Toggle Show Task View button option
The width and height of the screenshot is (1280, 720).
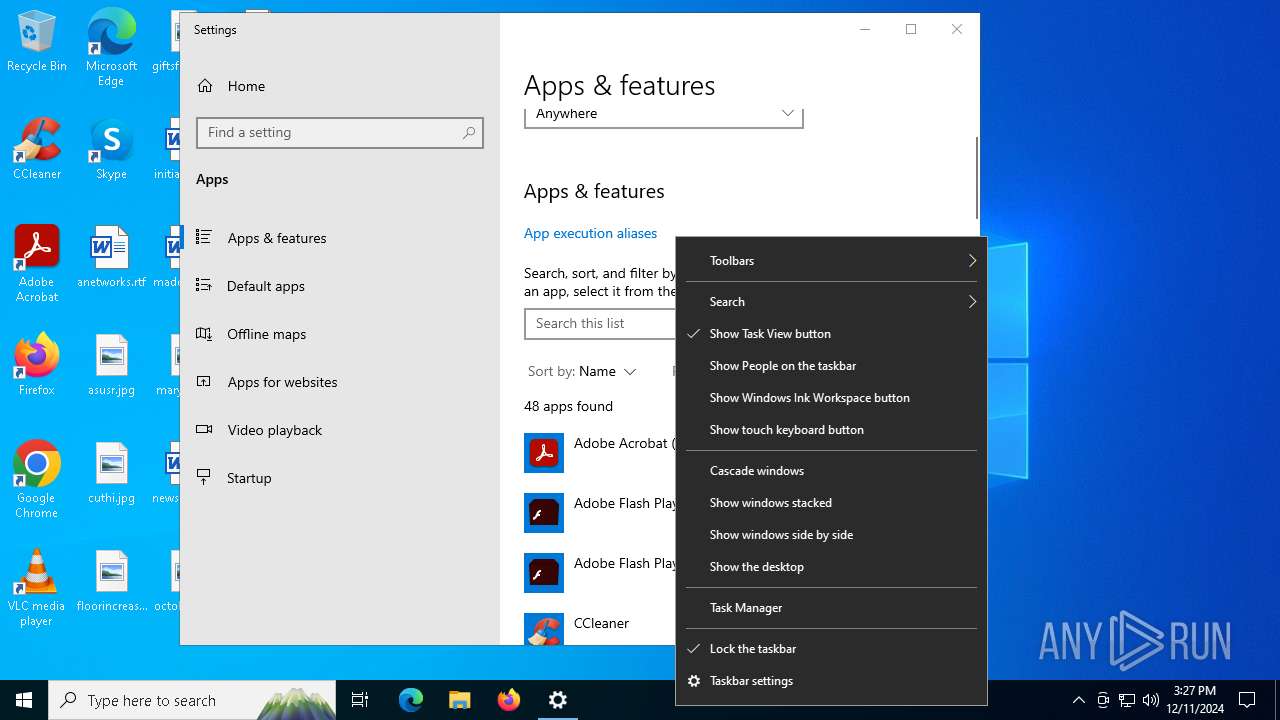pyautogui.click(x=831, y=334)
